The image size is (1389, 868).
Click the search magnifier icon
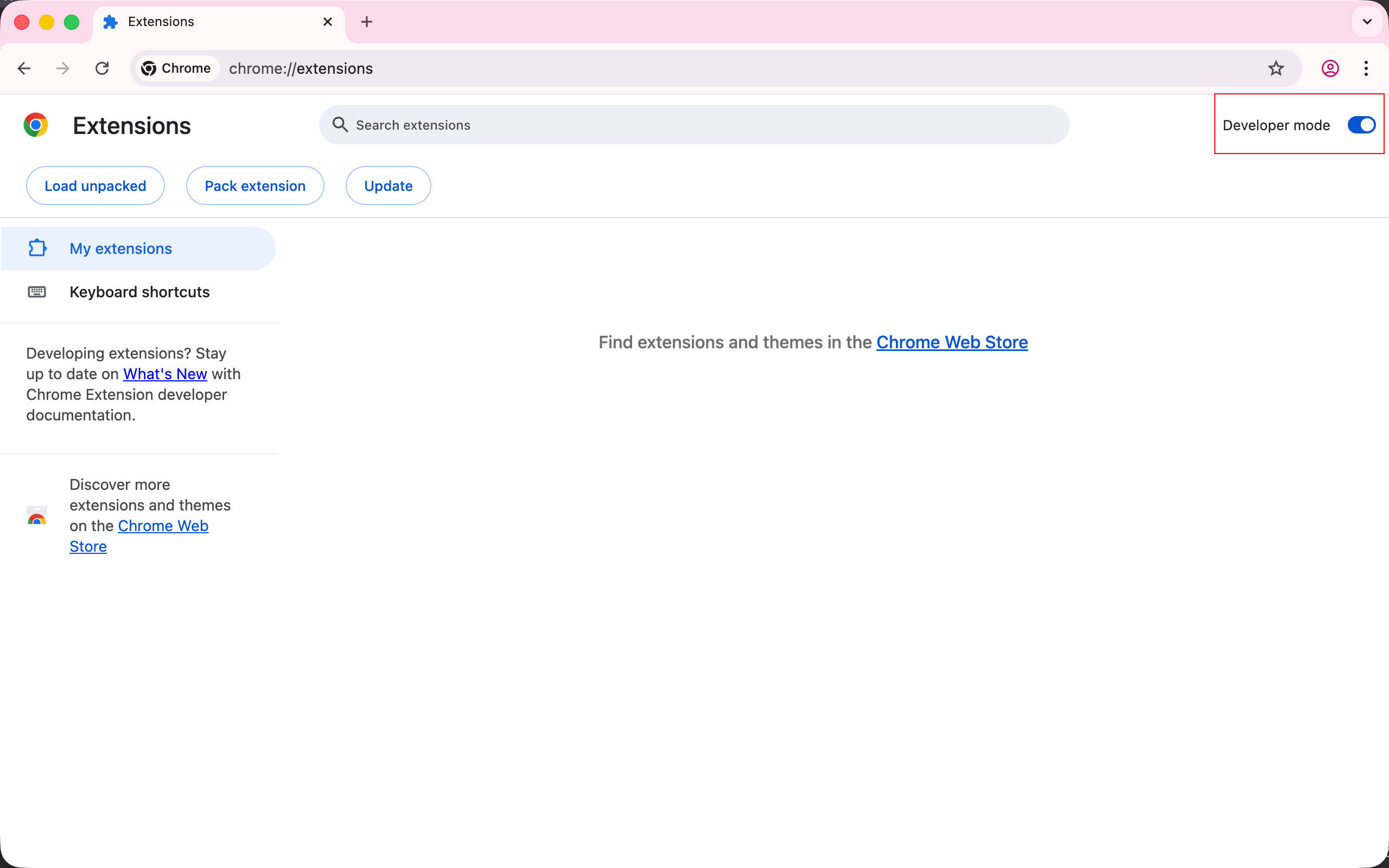click(x=340, y=125)
